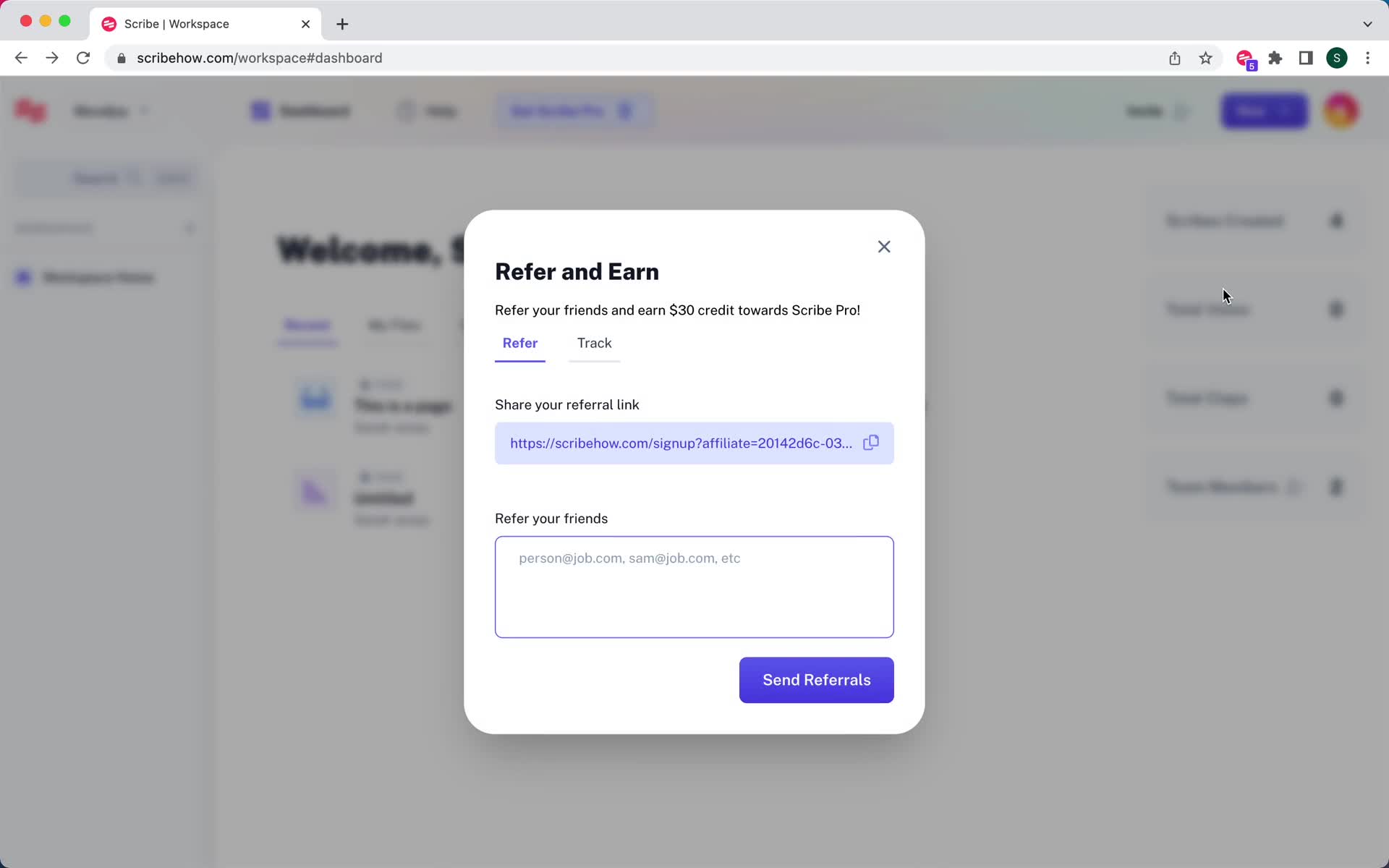
Task: Click the referred friends email input field
Action: coord(694,586)
